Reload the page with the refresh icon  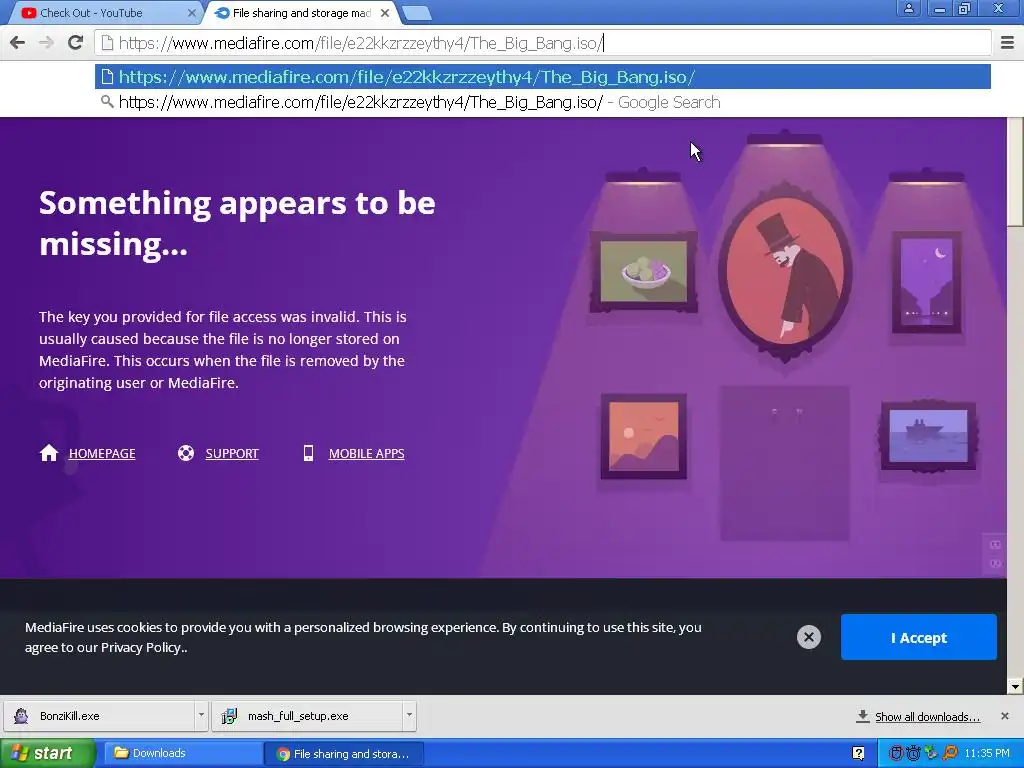pos(75,43)
